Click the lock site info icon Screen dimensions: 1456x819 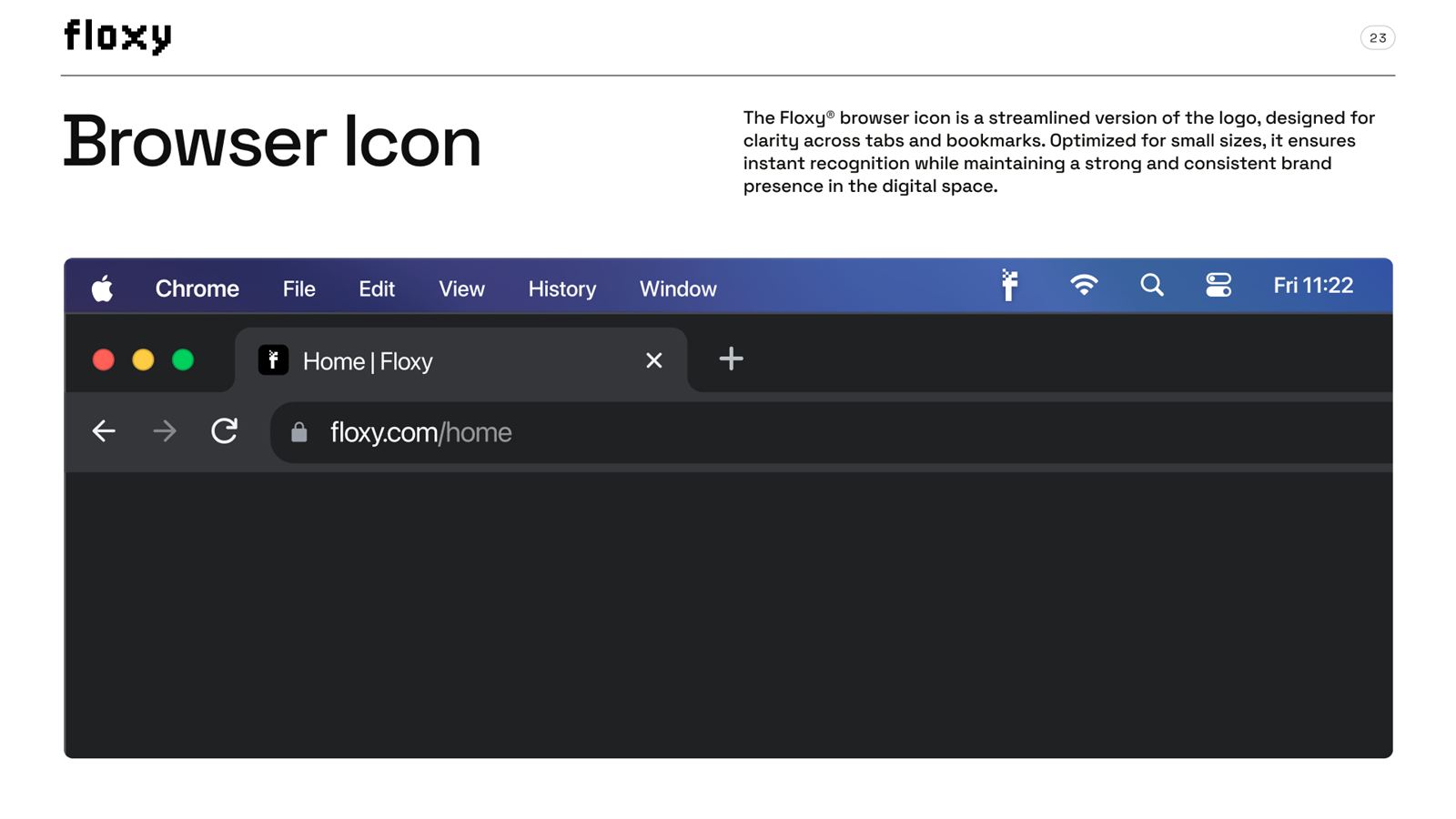point(298,432)
